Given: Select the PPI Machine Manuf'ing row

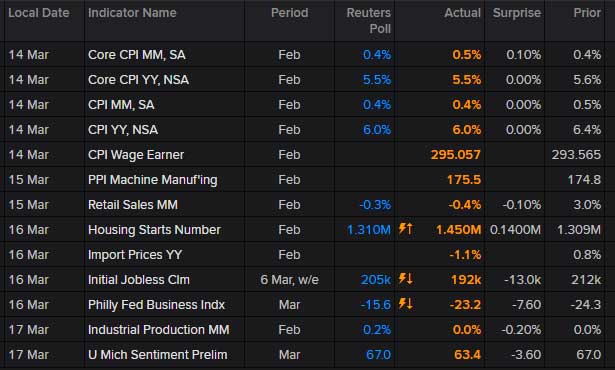Looking at the screenshot, I should pyautogui.click(x=304, y=180).
